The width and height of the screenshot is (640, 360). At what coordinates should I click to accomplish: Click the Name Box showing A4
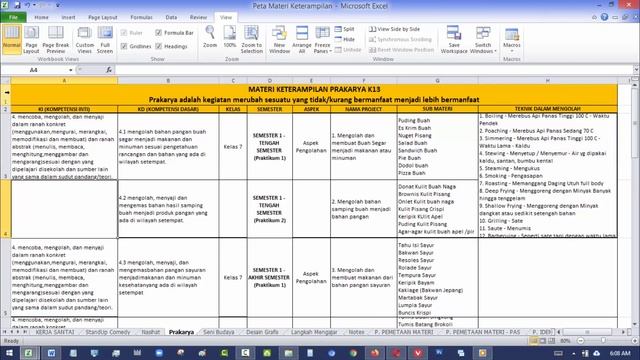[x=34, y=70]
